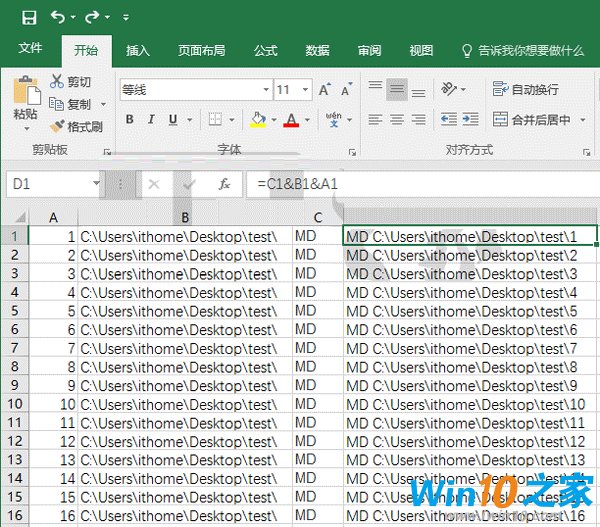600x527 pixels.
Task: Click the Save icon in title bar
Action: coord(29,17)
